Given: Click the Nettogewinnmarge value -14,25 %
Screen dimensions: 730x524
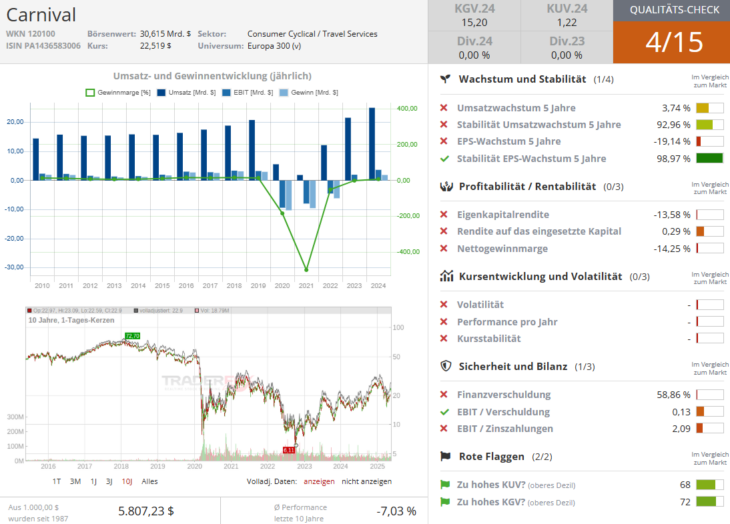Looking at the screenshot, I should coord(671,249).
